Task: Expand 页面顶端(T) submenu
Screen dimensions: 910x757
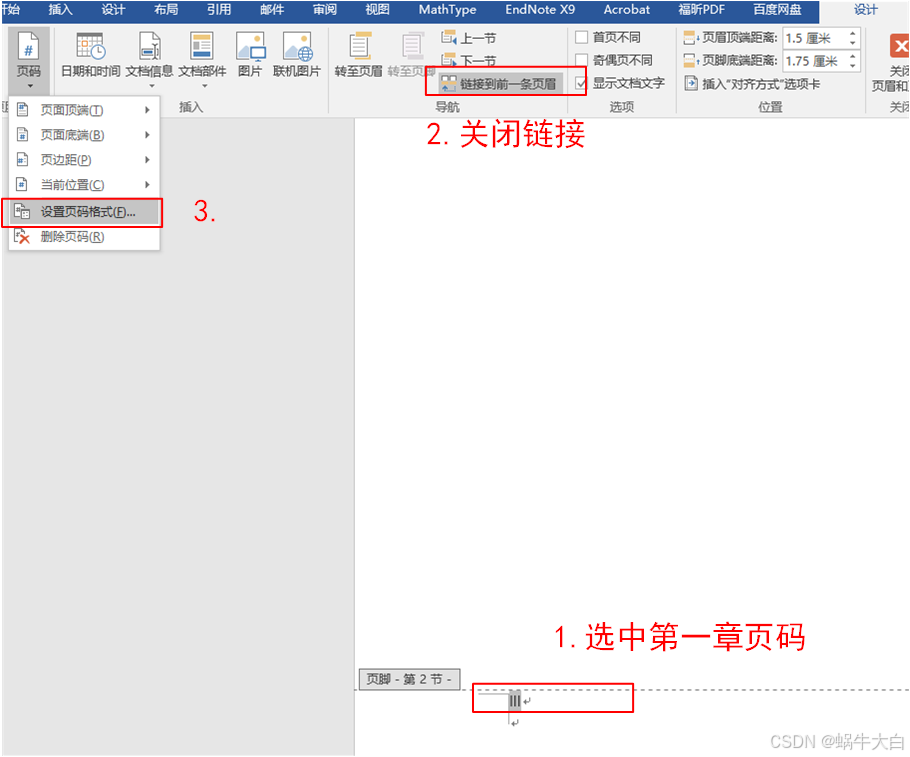Action: [x=84, y=110]
